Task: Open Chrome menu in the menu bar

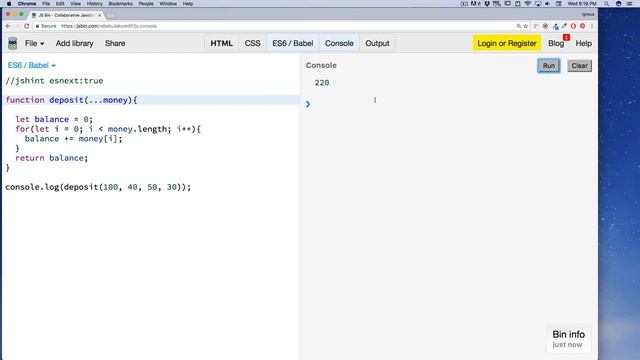Action: click(x=27, y=4)
